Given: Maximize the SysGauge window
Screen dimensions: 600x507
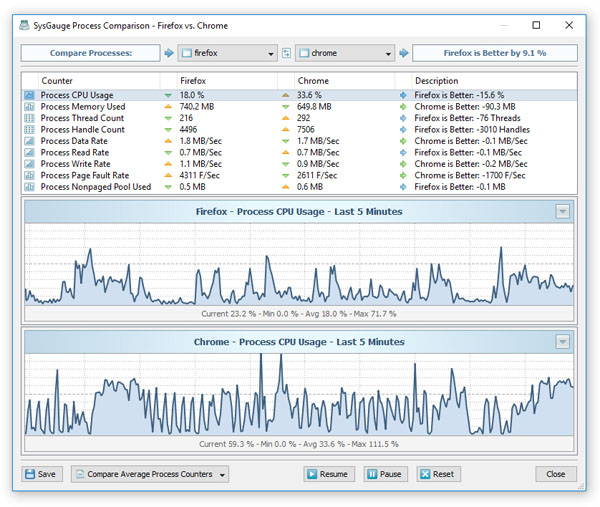Looking at the screenshot, I should [536, 25].
